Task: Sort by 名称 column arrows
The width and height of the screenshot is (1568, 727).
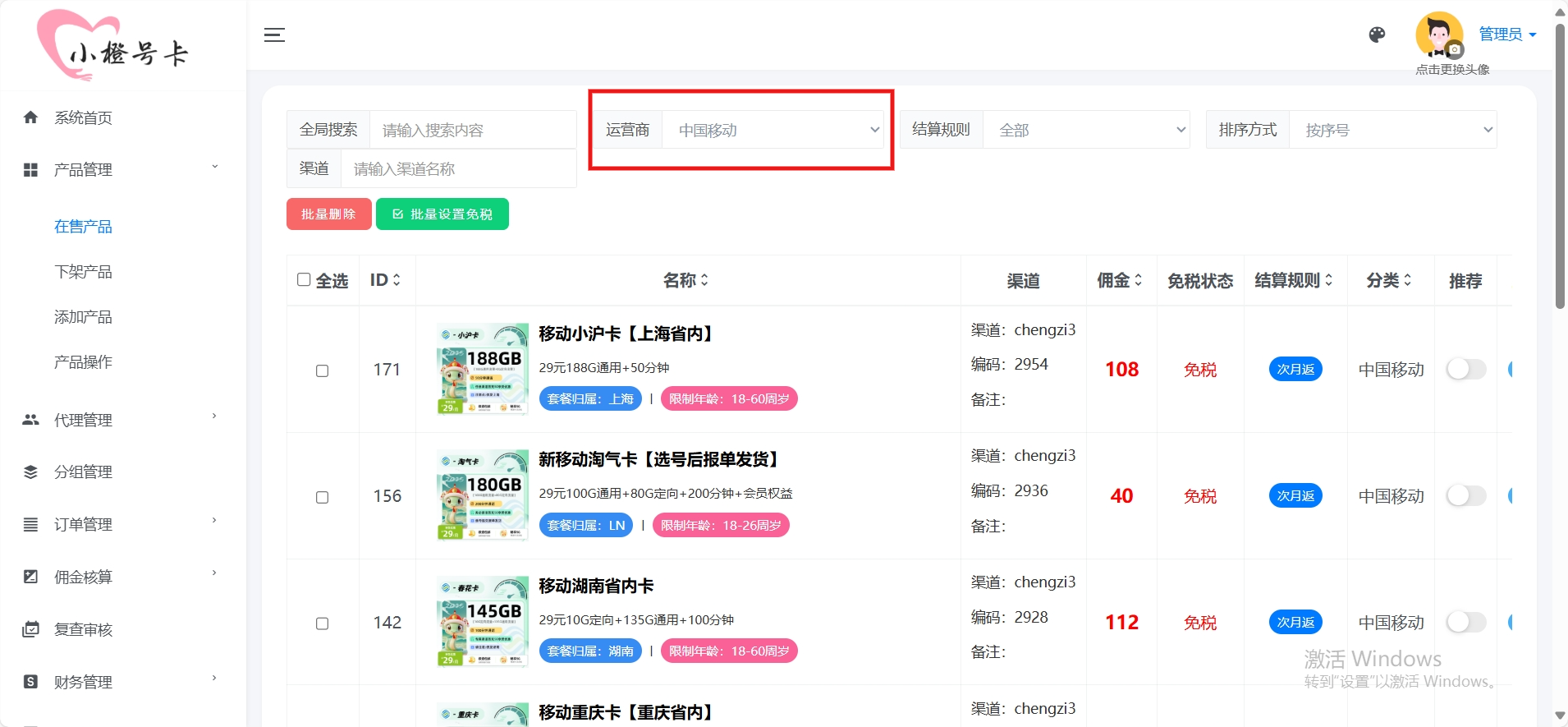Action: [704, 280]
